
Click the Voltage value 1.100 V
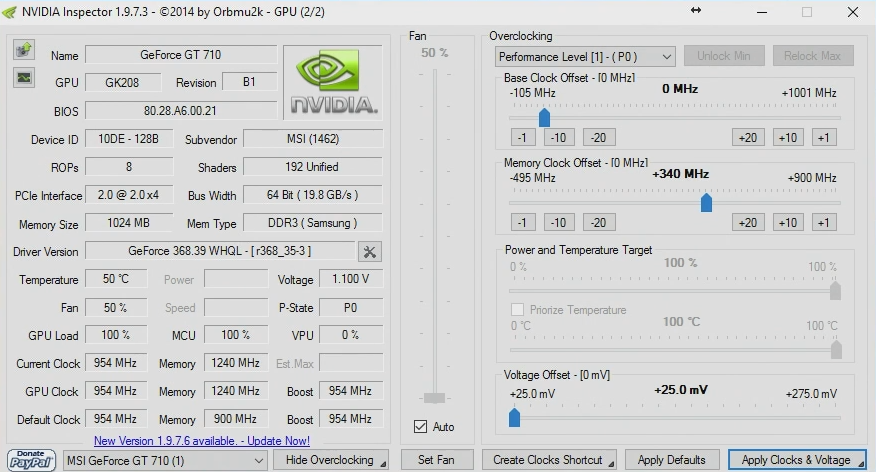click(351, 279)
